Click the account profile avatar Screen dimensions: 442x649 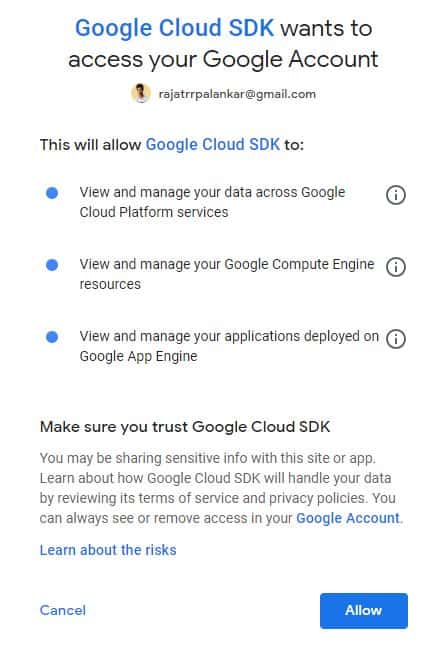tap(141, 93)
